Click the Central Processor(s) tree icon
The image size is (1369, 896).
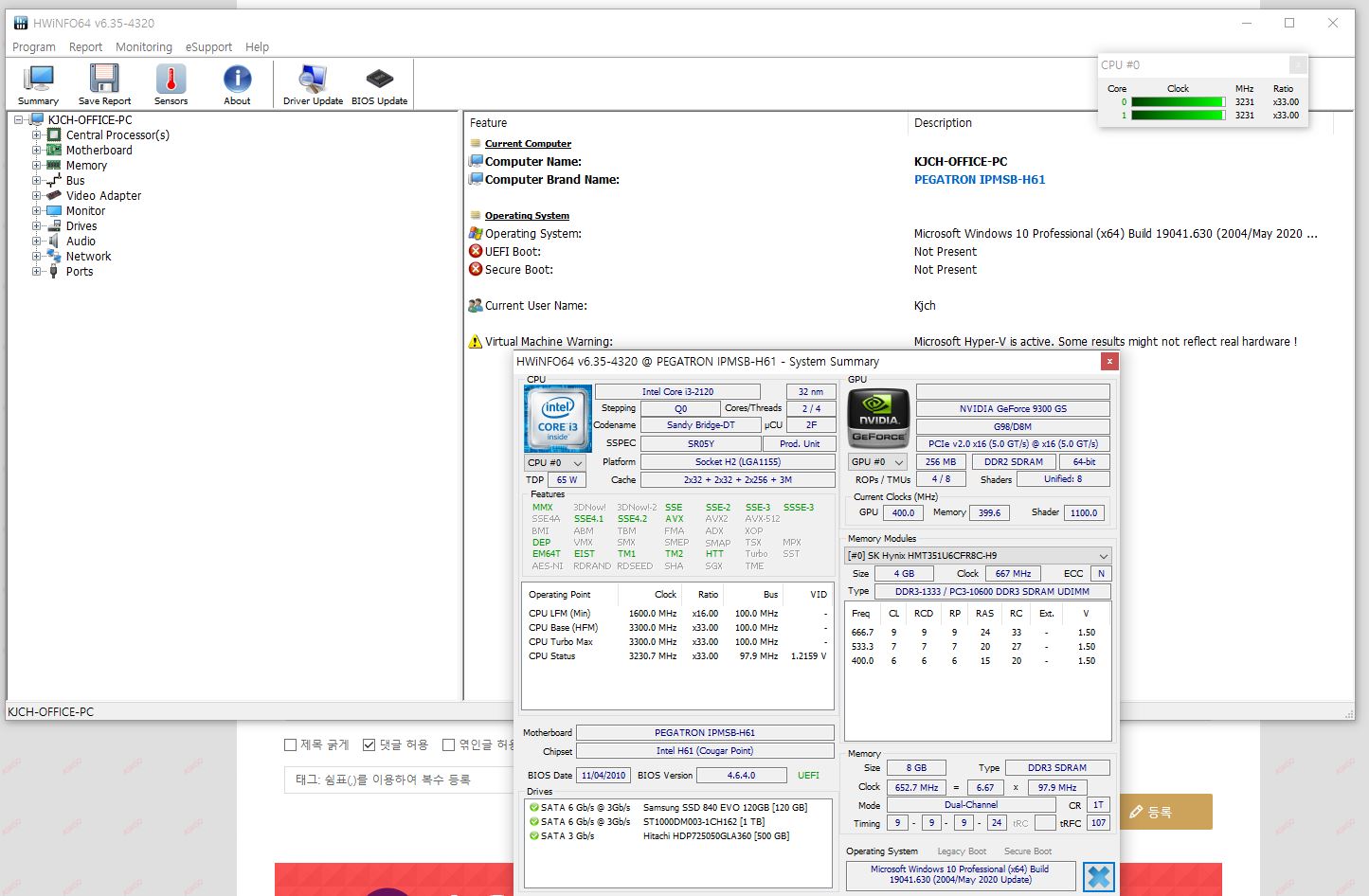pos(54,134)
